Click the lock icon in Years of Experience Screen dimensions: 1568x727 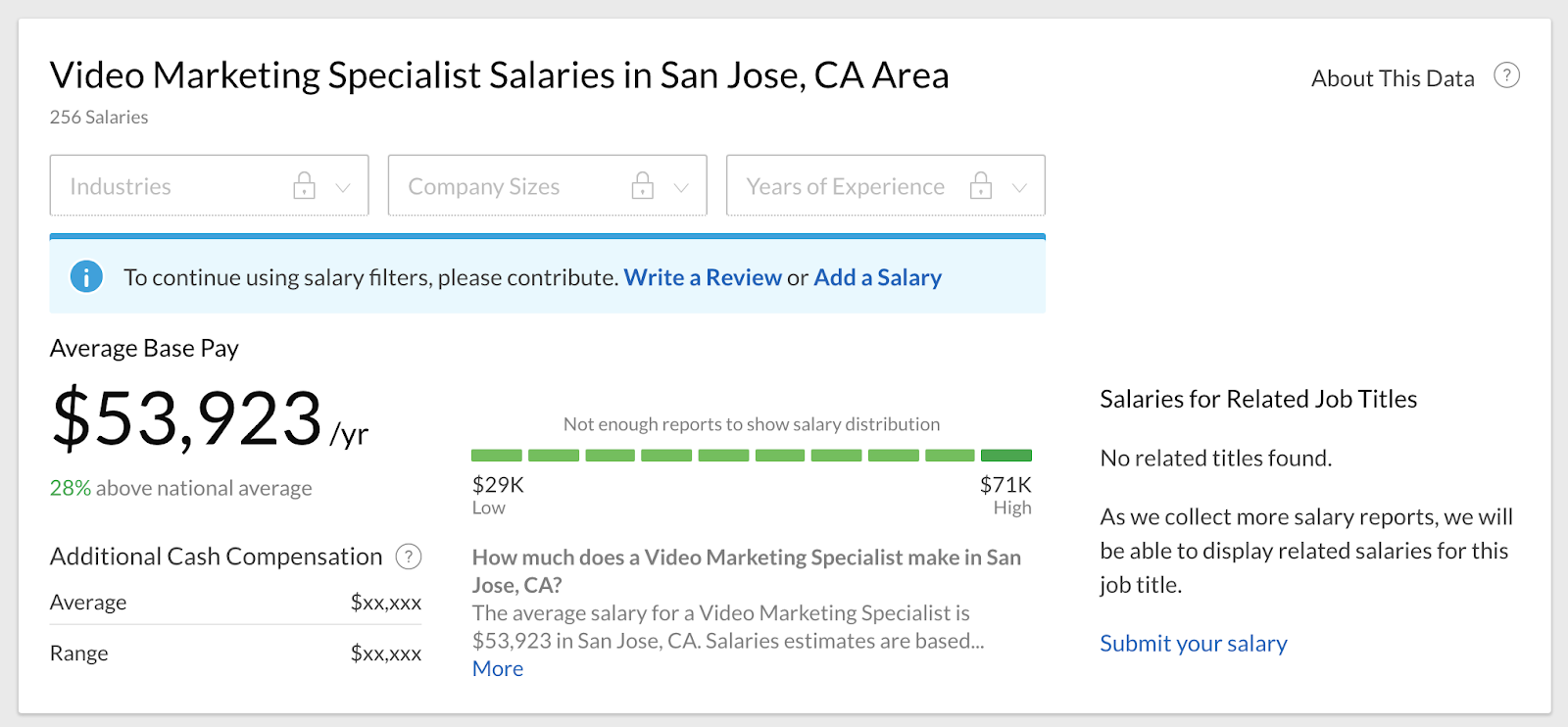click(981, 185)
